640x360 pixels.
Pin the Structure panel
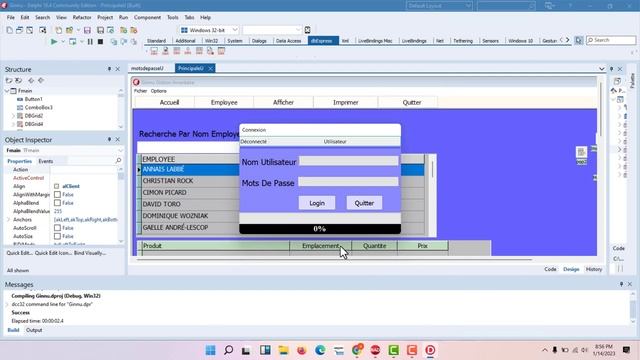click(109, 69)
